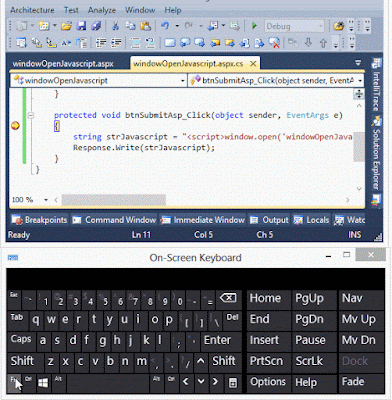Screen dimensions: 392x400
Task: Click the Cut scissors icon
Action: coord(115,26)
